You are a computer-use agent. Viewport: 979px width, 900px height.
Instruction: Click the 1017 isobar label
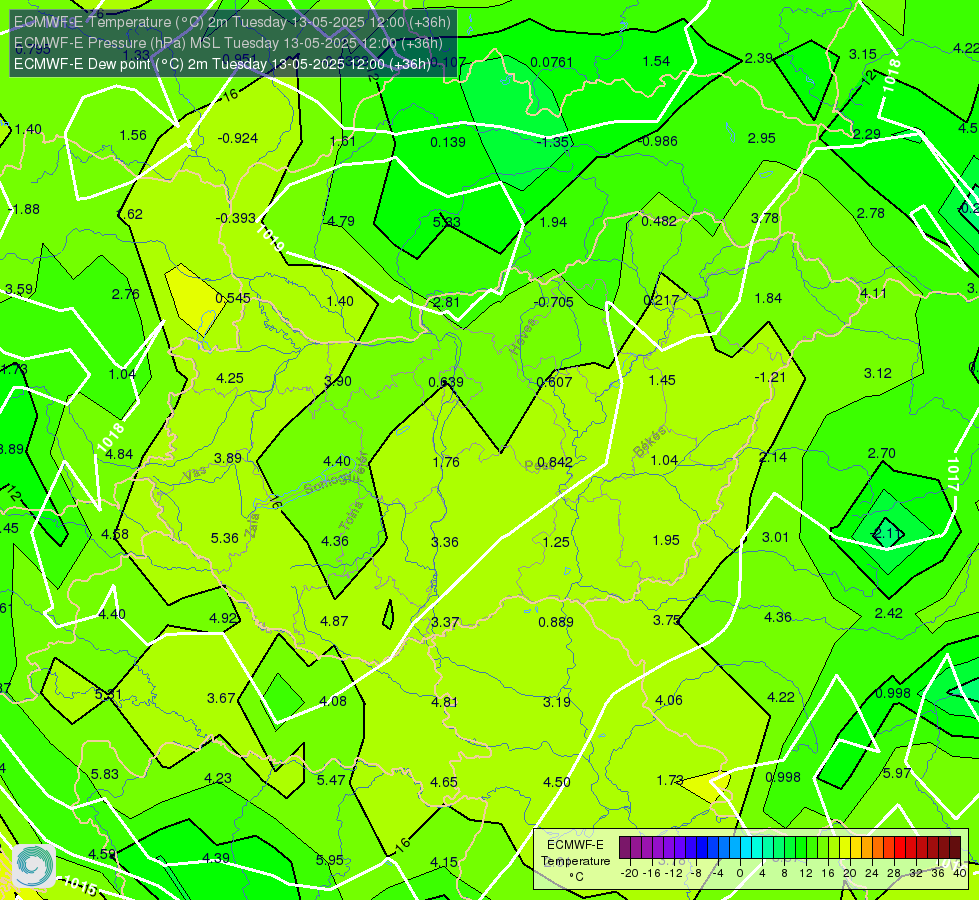coord(953,474)
